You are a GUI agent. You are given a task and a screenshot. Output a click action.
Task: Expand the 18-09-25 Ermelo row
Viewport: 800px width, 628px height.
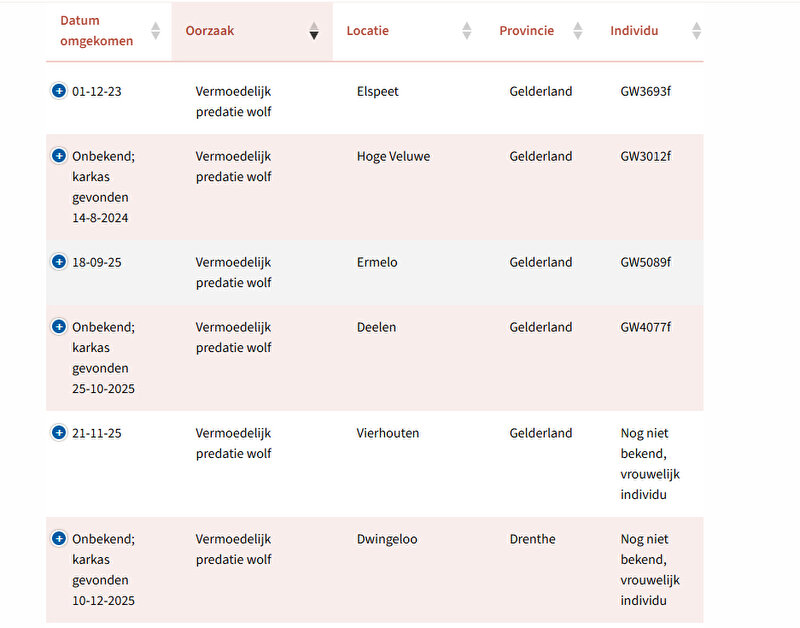point(59,262)
